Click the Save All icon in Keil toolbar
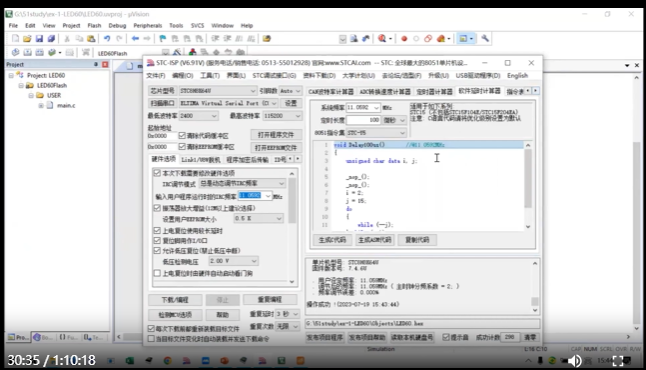This screenshot has width=646, height=370. click(51, 39)
